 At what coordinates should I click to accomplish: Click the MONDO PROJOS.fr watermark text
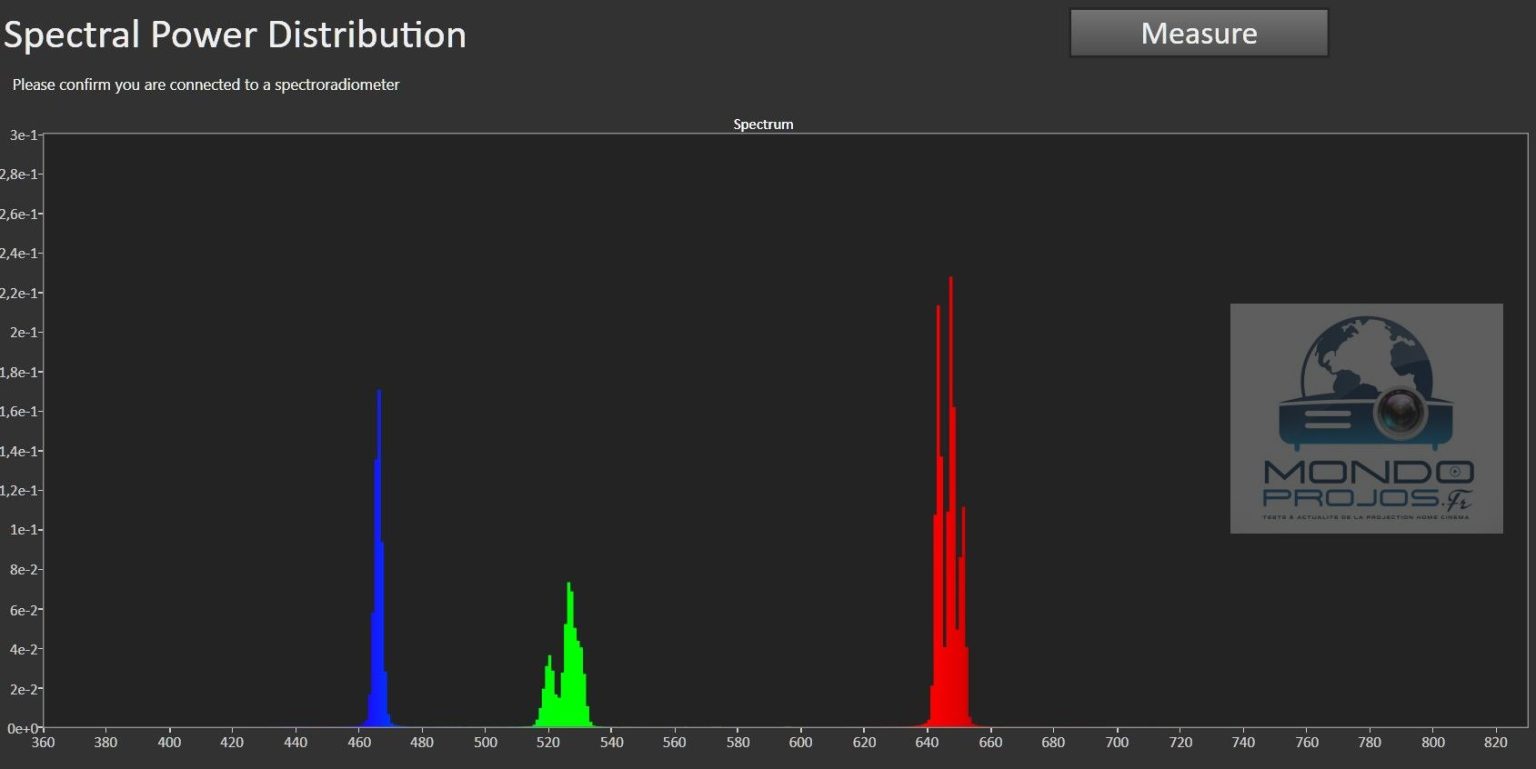click(1366, 486)
